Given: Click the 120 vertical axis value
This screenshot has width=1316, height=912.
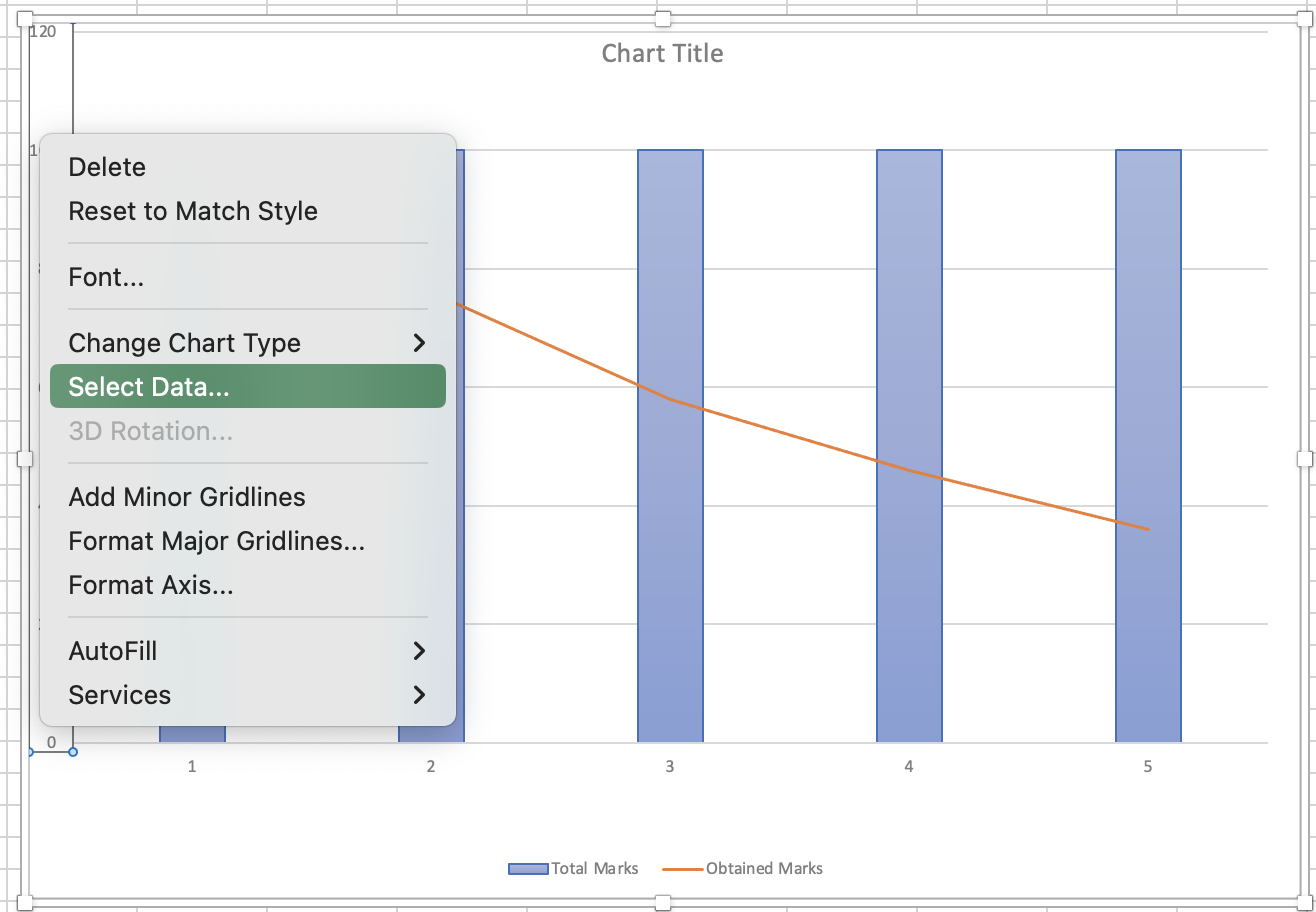Looking at the screenshot, I should click(x=43, y=31).
